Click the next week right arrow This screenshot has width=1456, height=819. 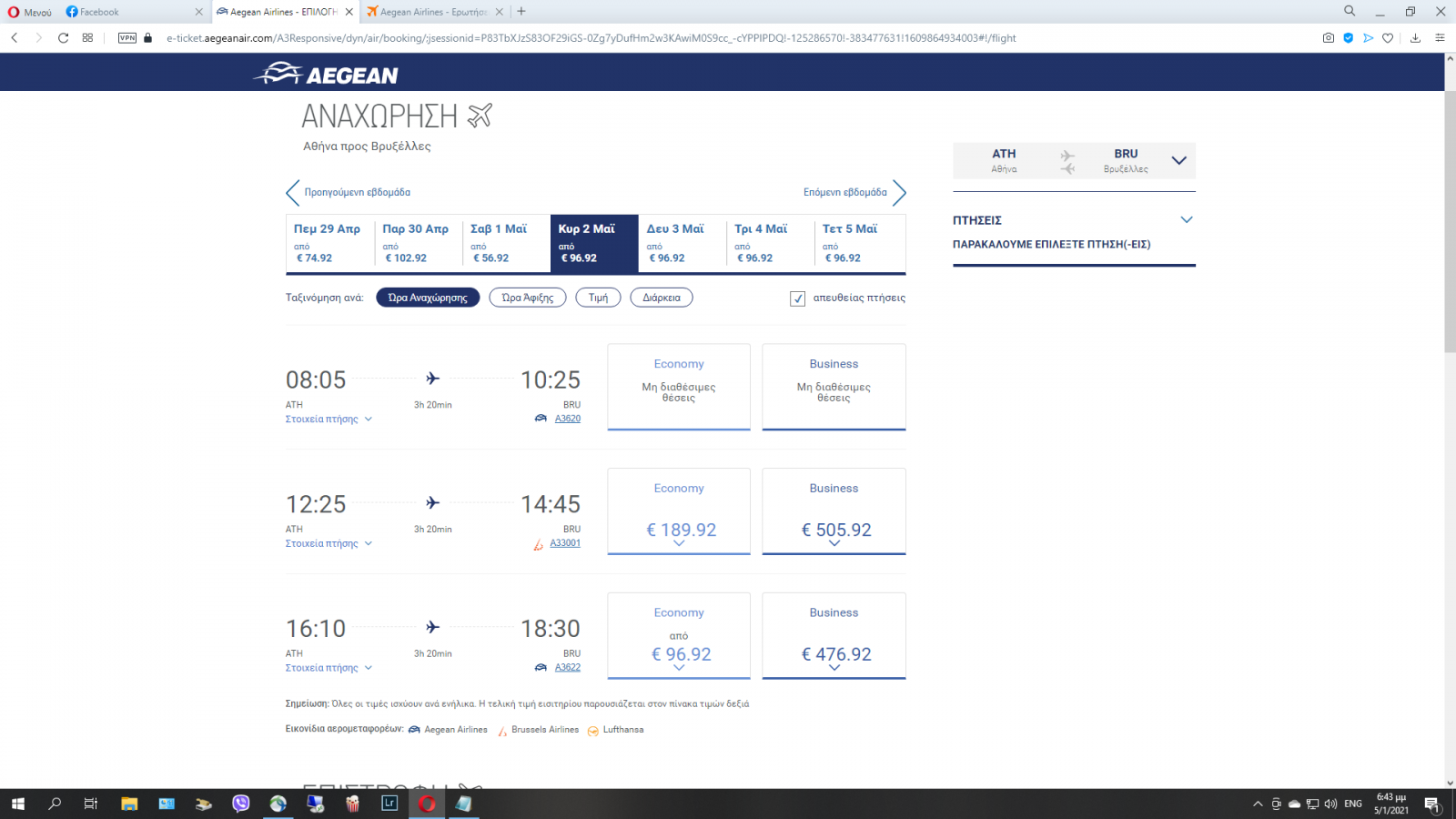click(x=899, y=193)
